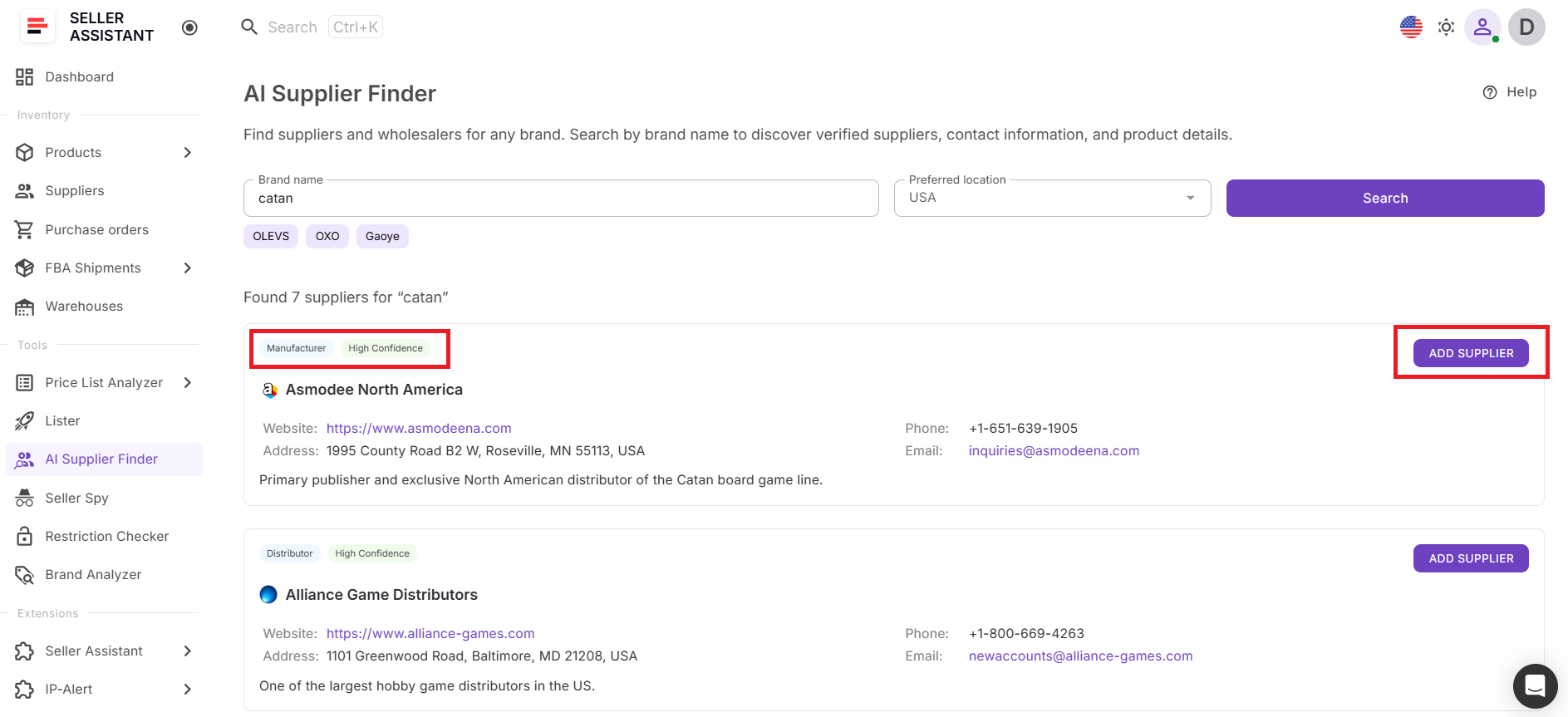Click the Help question mark icon
Viewport: 1568px width, 717px height.
pyautogui.click(x=1490, y=92)
